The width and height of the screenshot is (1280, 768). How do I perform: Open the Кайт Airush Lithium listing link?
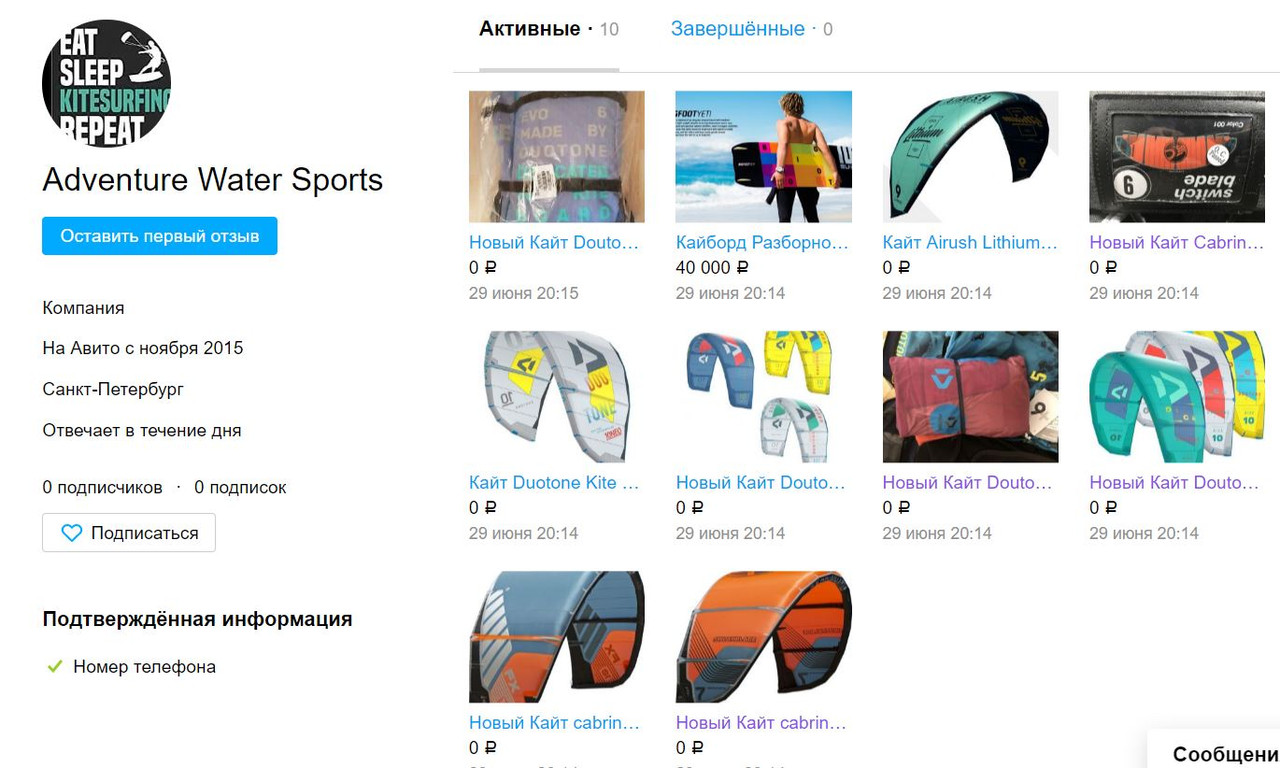(x=970, y=242)
